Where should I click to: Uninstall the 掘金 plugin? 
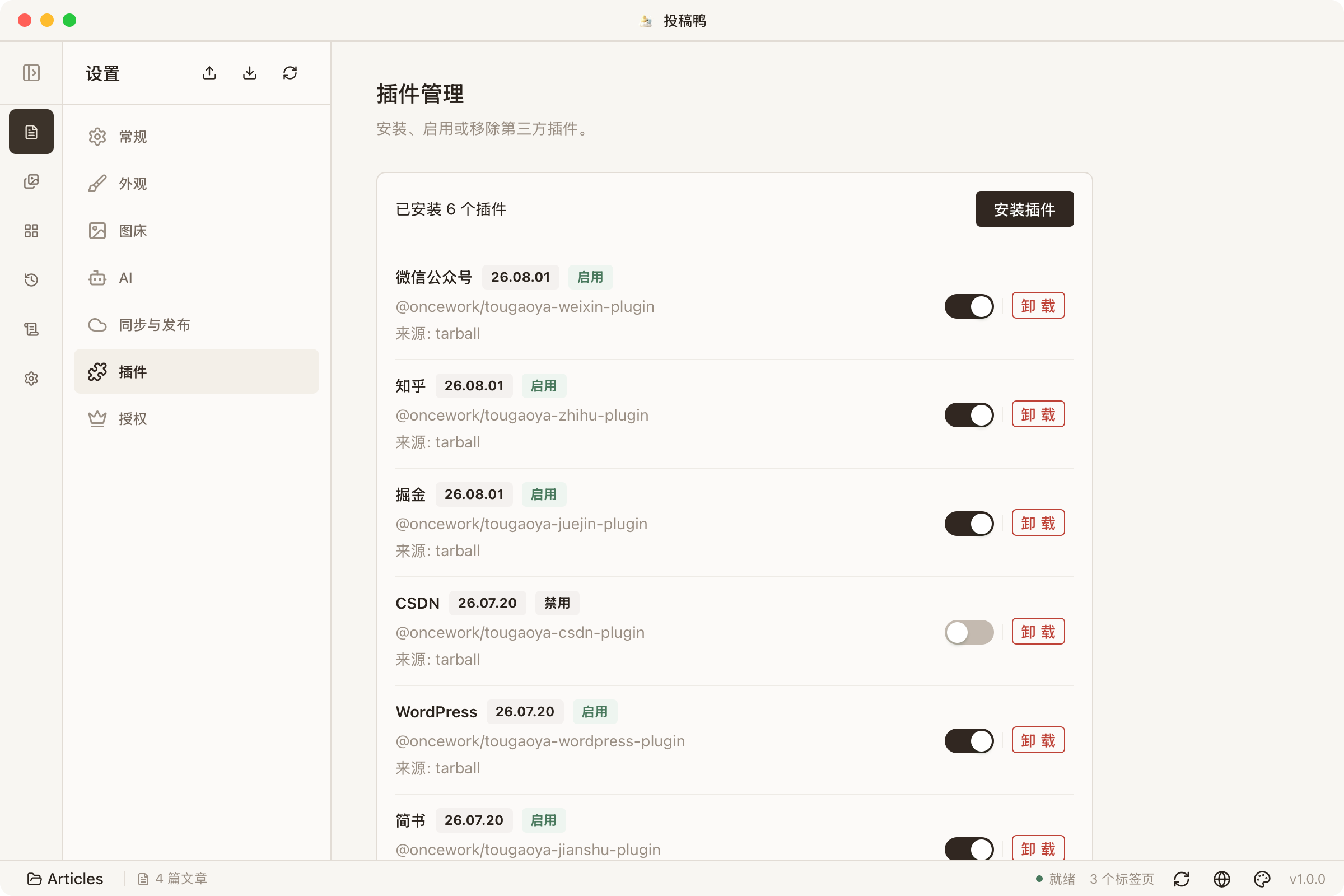1038,523
